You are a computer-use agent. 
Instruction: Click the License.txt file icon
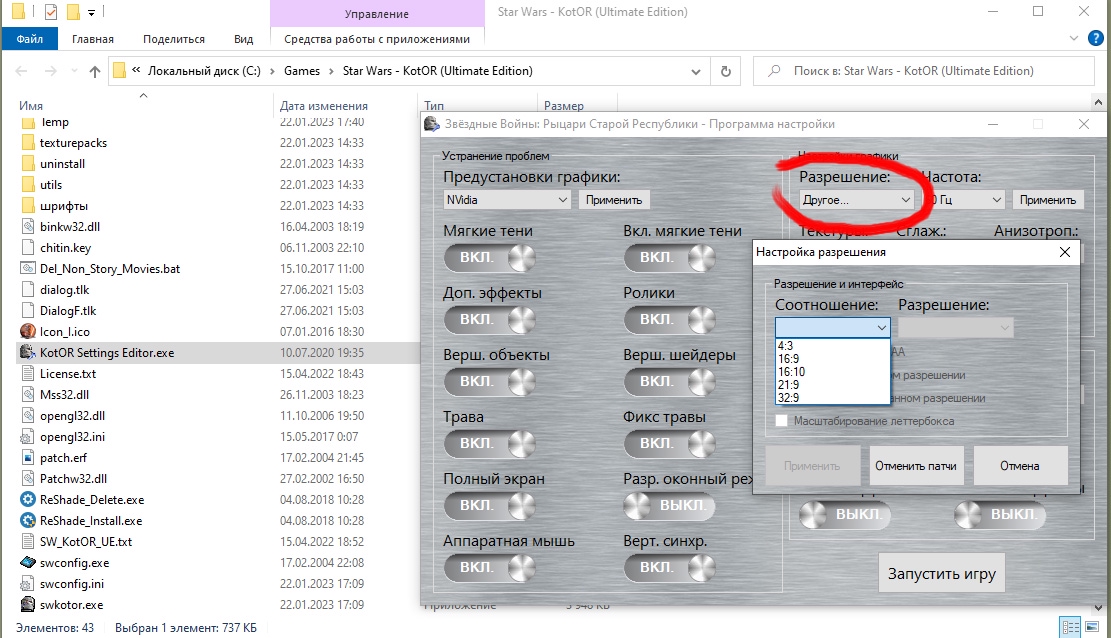coord(28,374)
